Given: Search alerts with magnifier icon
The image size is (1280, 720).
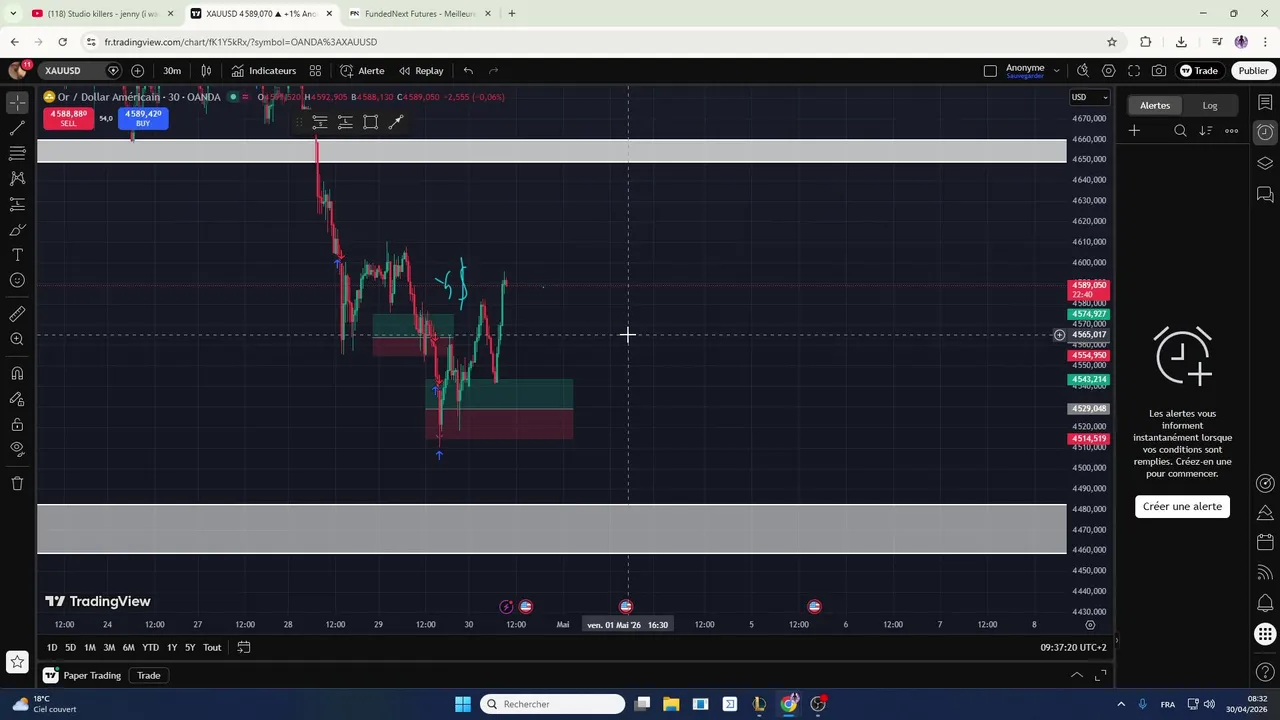Looking at the screenshot, I should (x=1180, y=131).
